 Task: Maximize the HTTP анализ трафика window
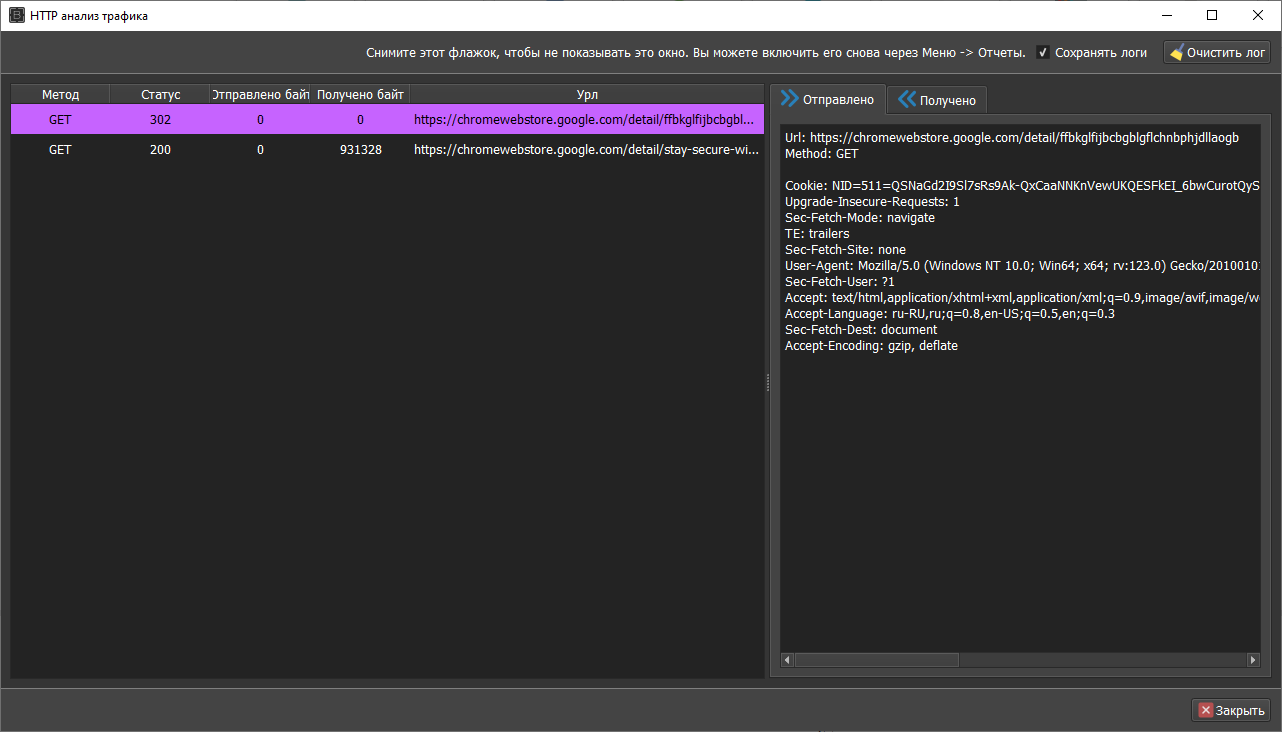(x=1212, y=15)
